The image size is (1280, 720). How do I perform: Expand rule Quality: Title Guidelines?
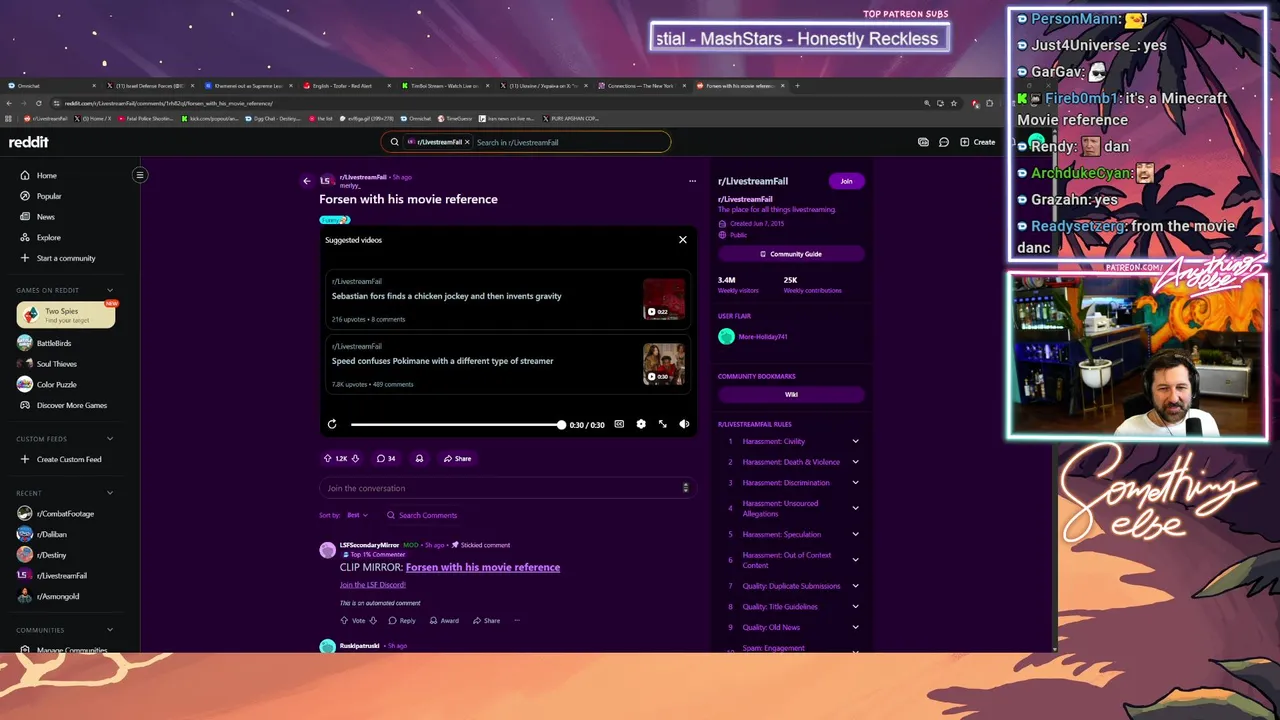pyautogui.click(x=855, y=607)
